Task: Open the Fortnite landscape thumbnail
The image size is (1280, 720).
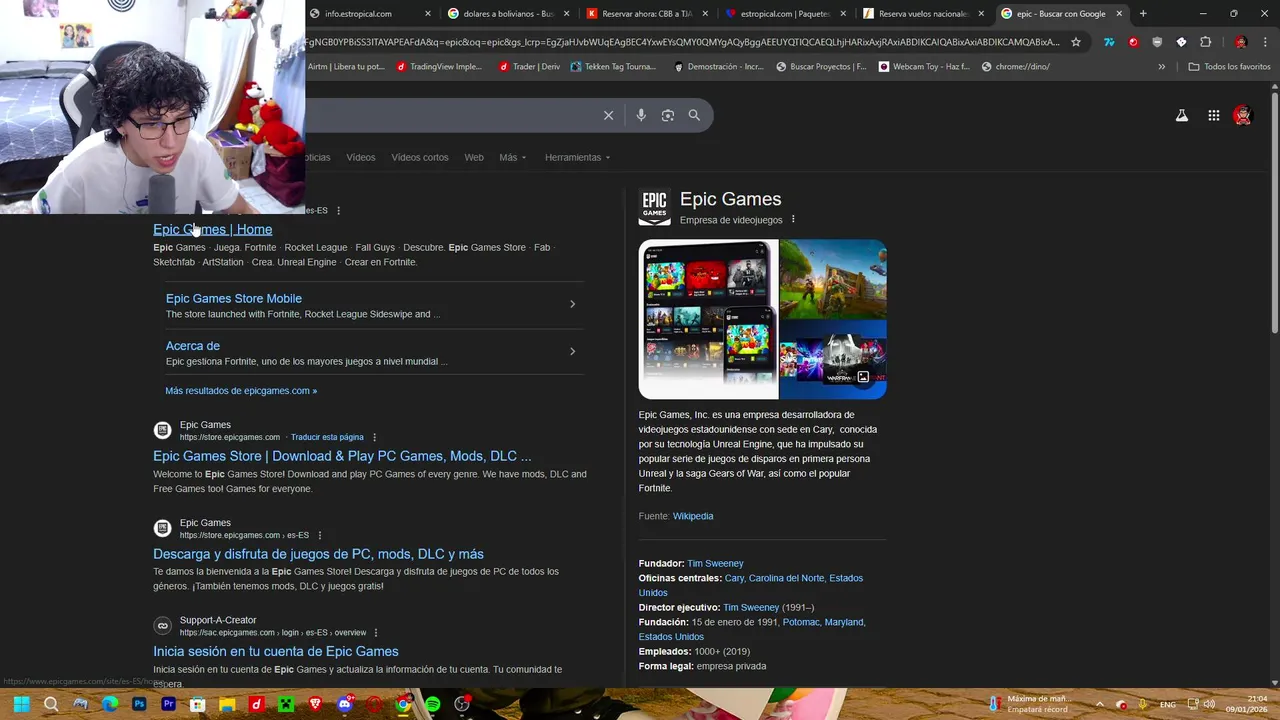Action: click(833, 279)
